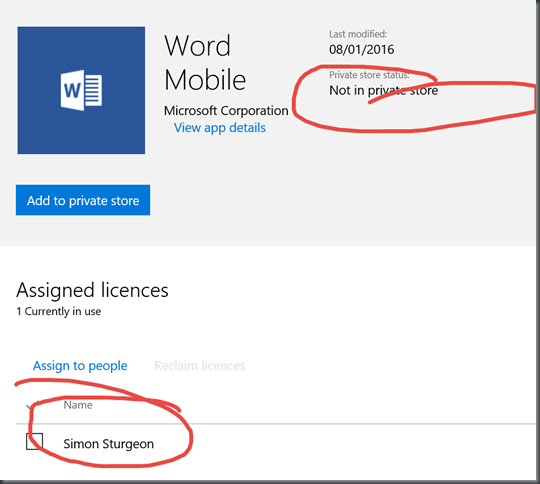Click the Last modified label
Image resolution: width=540 pixels, height=484 pixels.
click(x=358, y=34)
